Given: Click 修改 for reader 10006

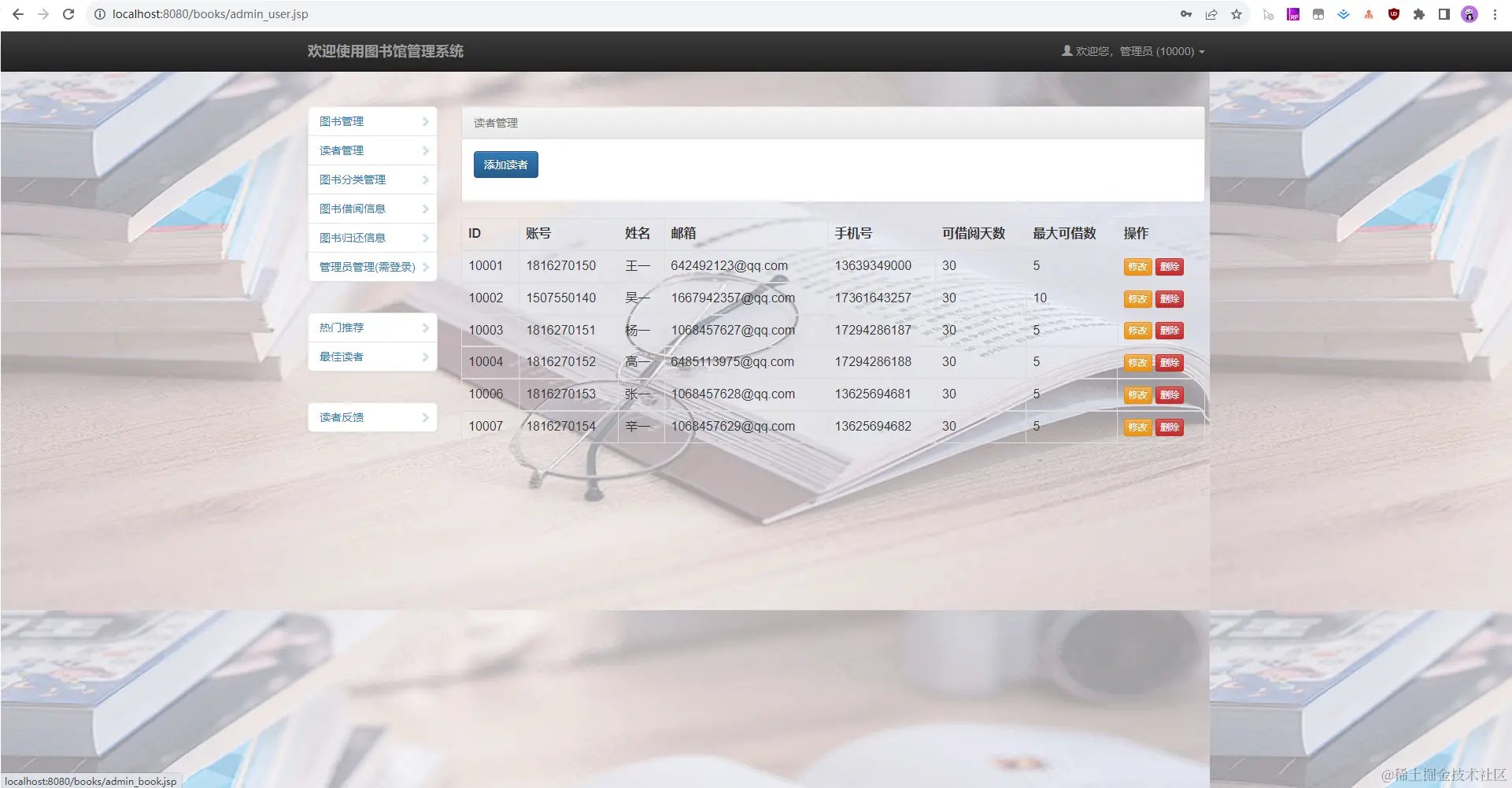Looking at the screenshot, I should [1137, 395].
